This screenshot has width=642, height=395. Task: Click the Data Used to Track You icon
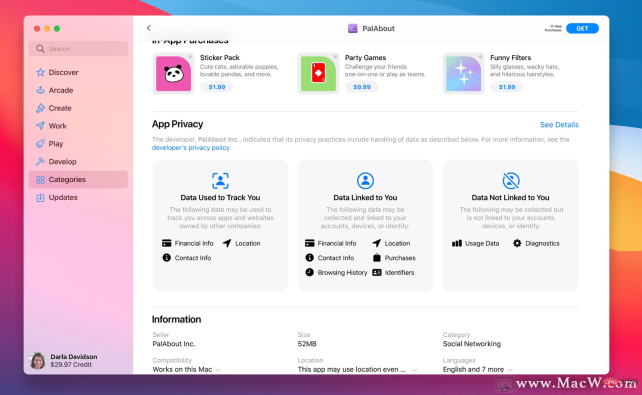tap(220, 181)
